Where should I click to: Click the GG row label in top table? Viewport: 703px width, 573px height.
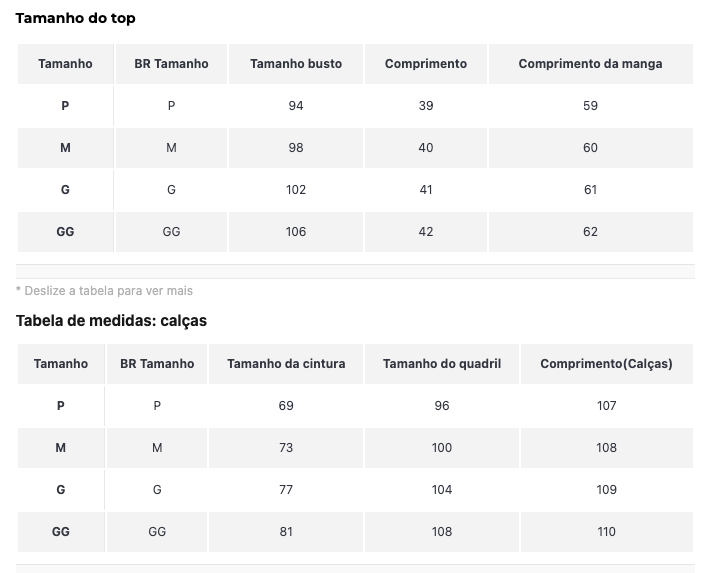pos(65,232)
